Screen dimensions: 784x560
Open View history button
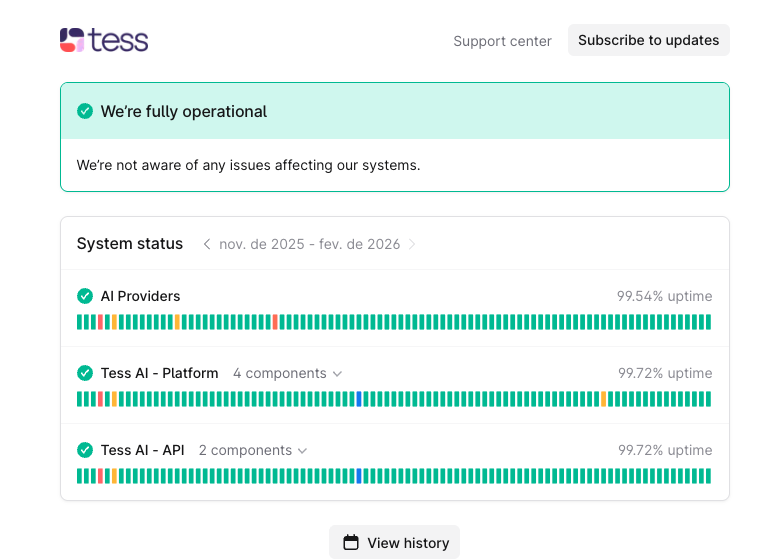394,542
